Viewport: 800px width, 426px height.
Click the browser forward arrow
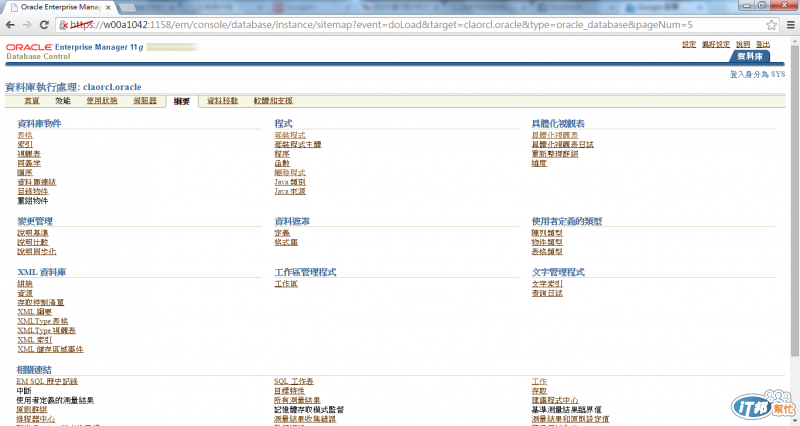[x=27, y=24]
